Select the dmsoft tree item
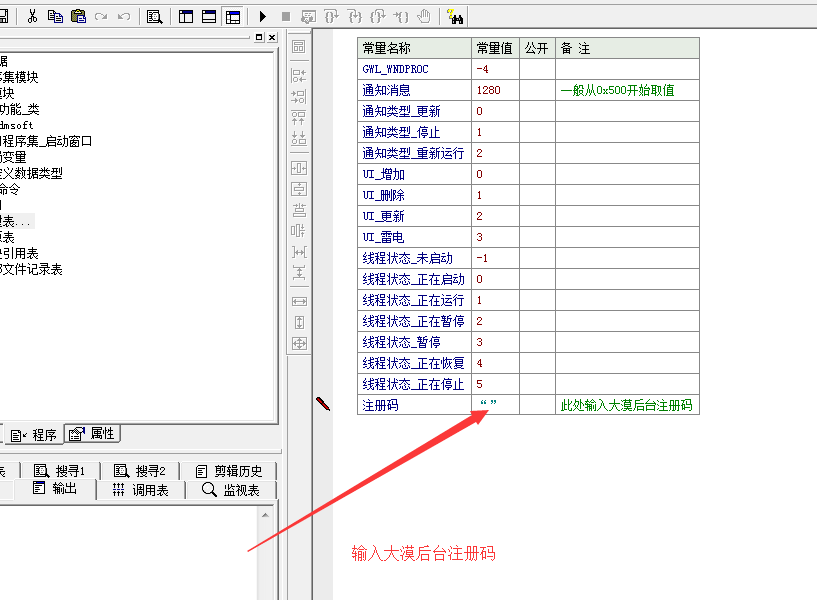Screen dimensions: 817x600 [x=17, y=126]
